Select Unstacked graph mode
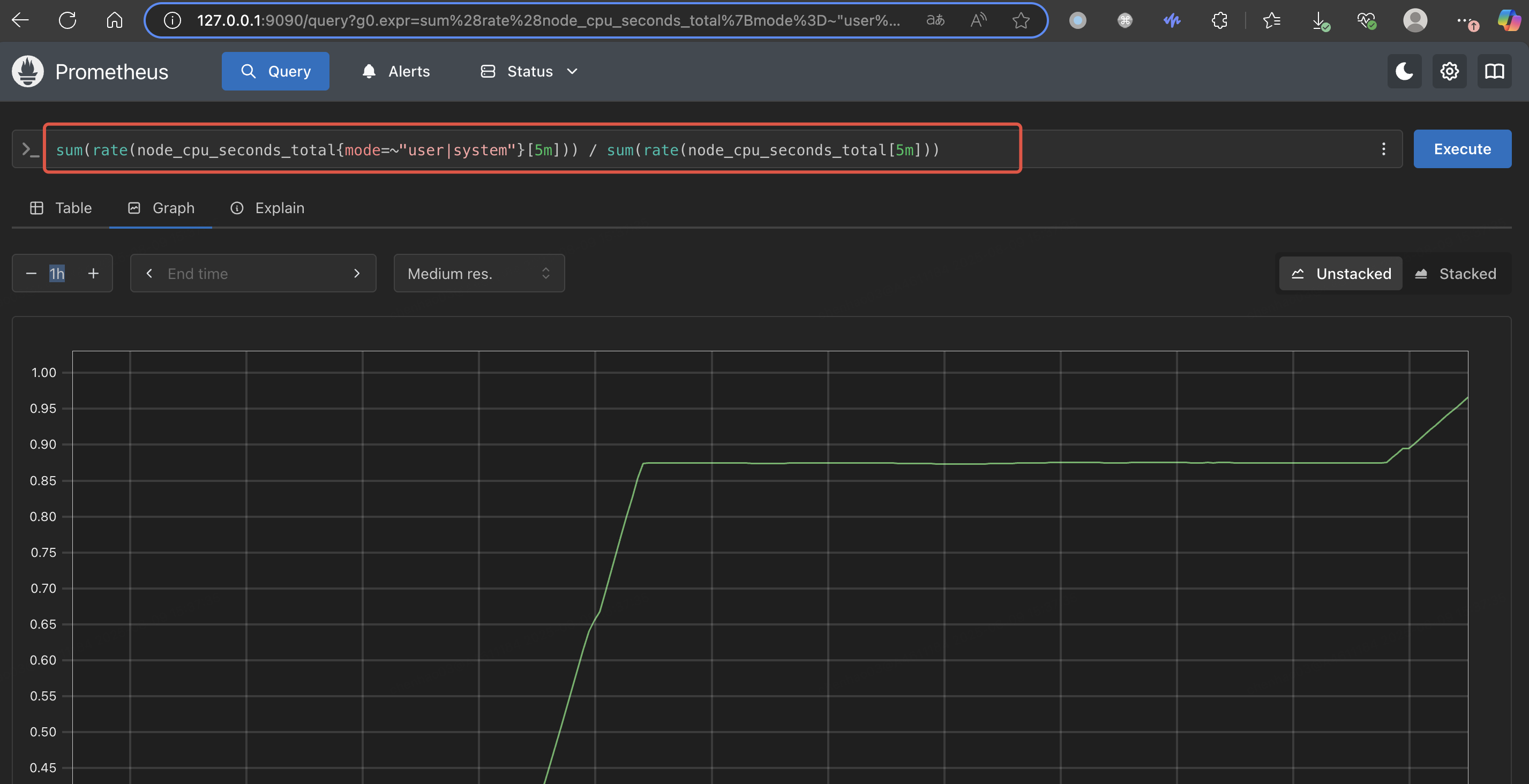1529x784 pixels. click(x=1340, y=274)
